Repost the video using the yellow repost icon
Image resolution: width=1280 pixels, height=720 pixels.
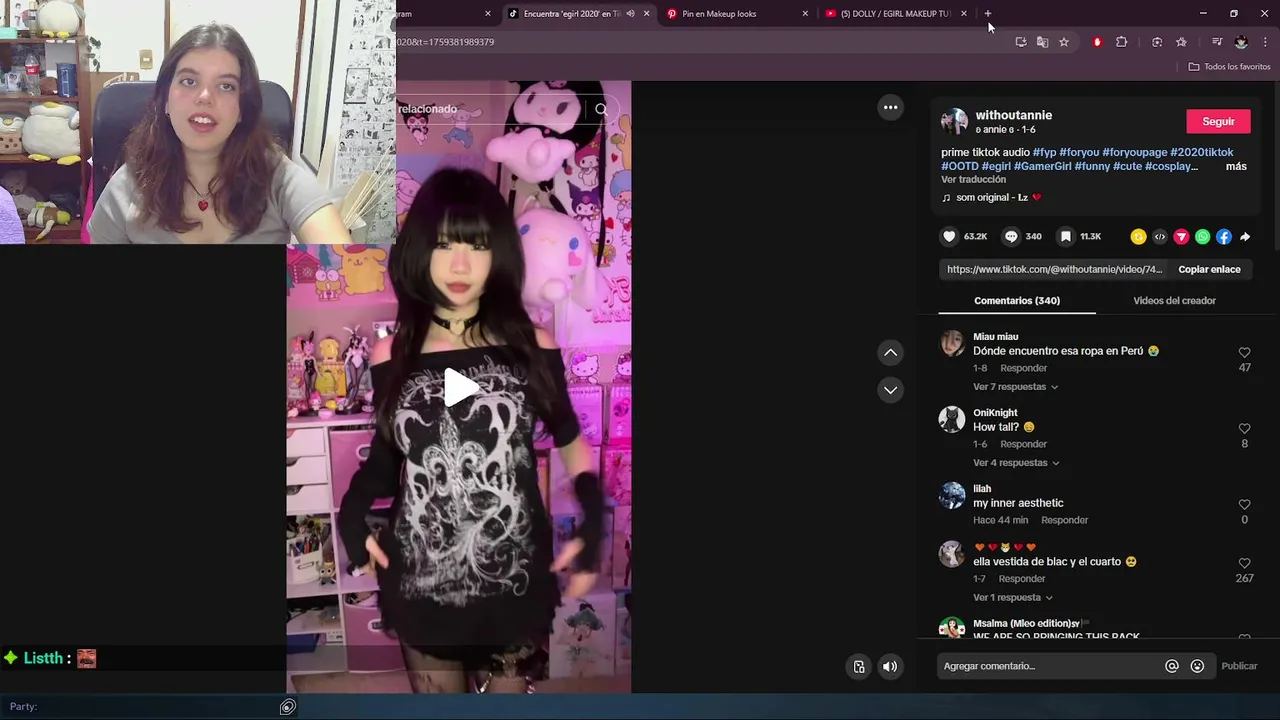click(1138, 237)
